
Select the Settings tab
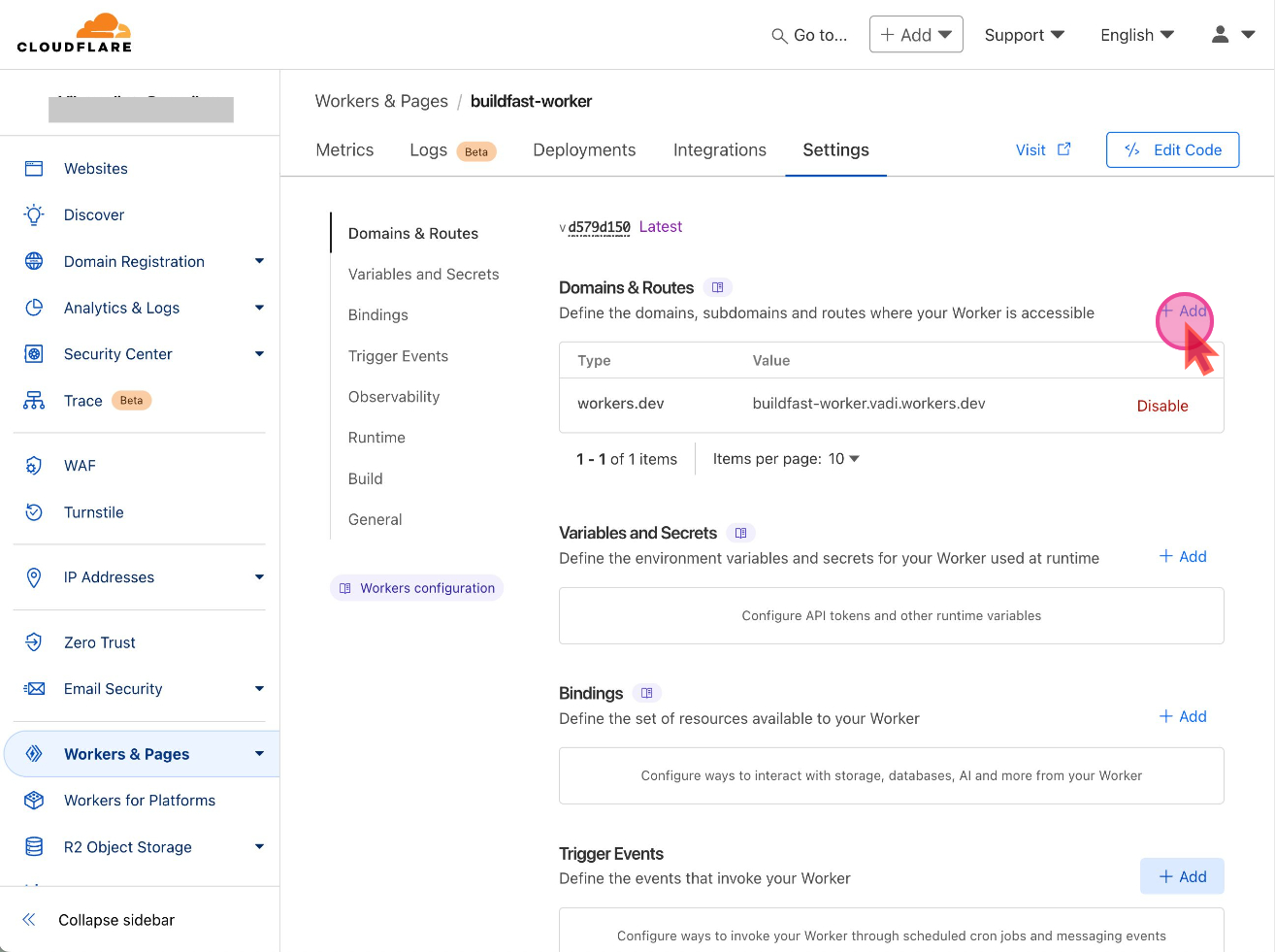pyautogui.click(x=835, y=150)
